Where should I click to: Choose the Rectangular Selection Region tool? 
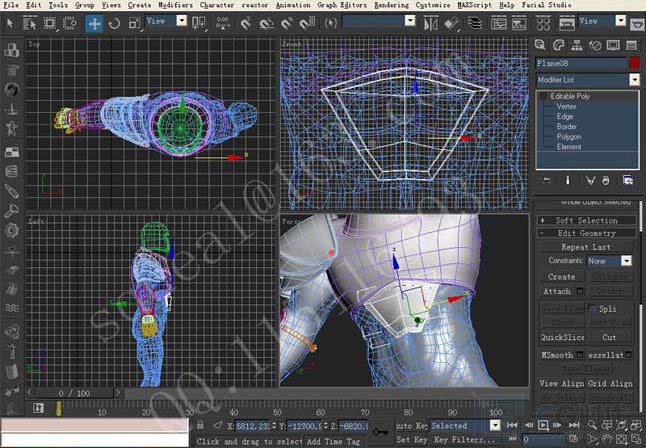coord(49,23)
